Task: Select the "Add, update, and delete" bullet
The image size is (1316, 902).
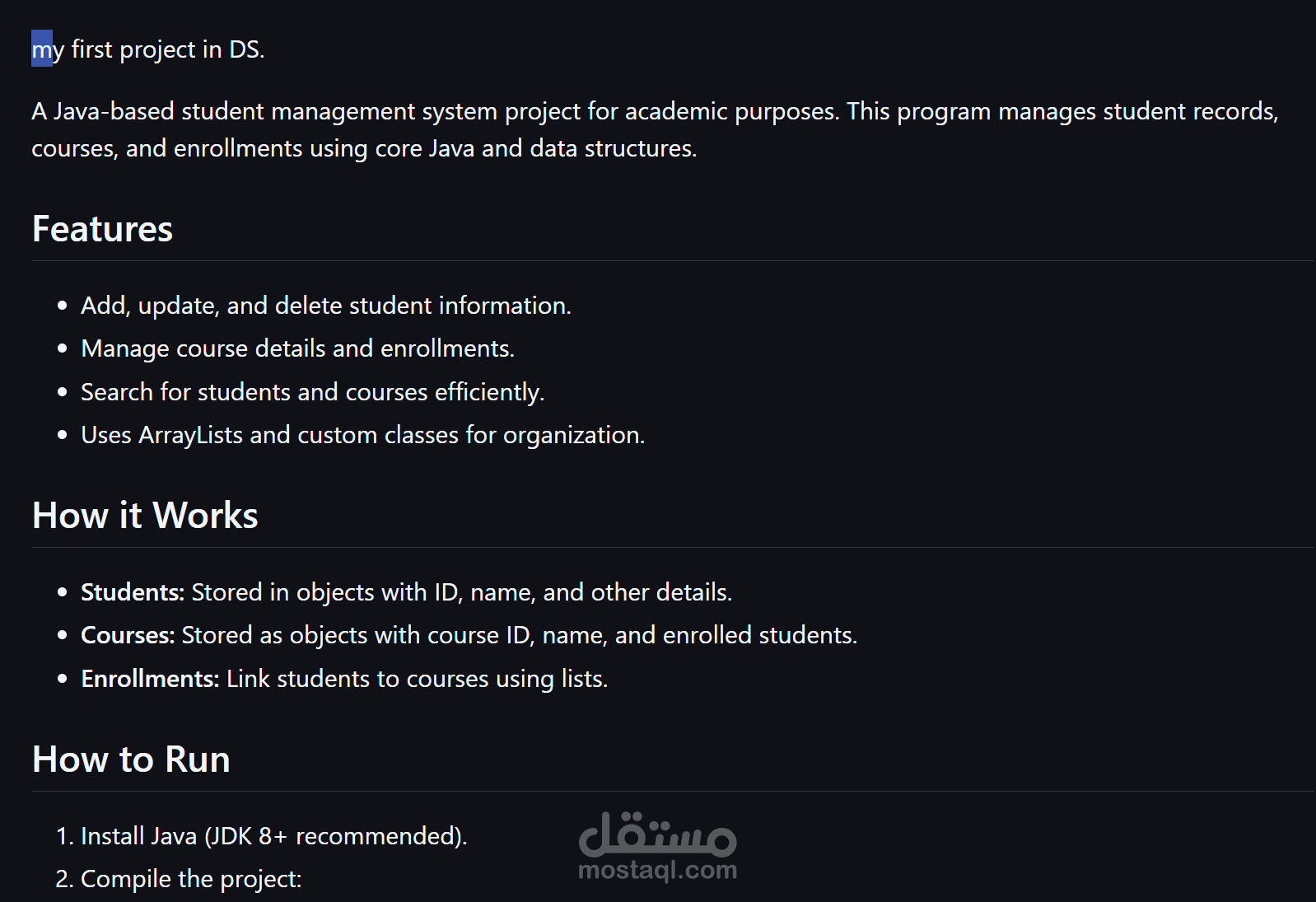Action: (x=325, y=306)
